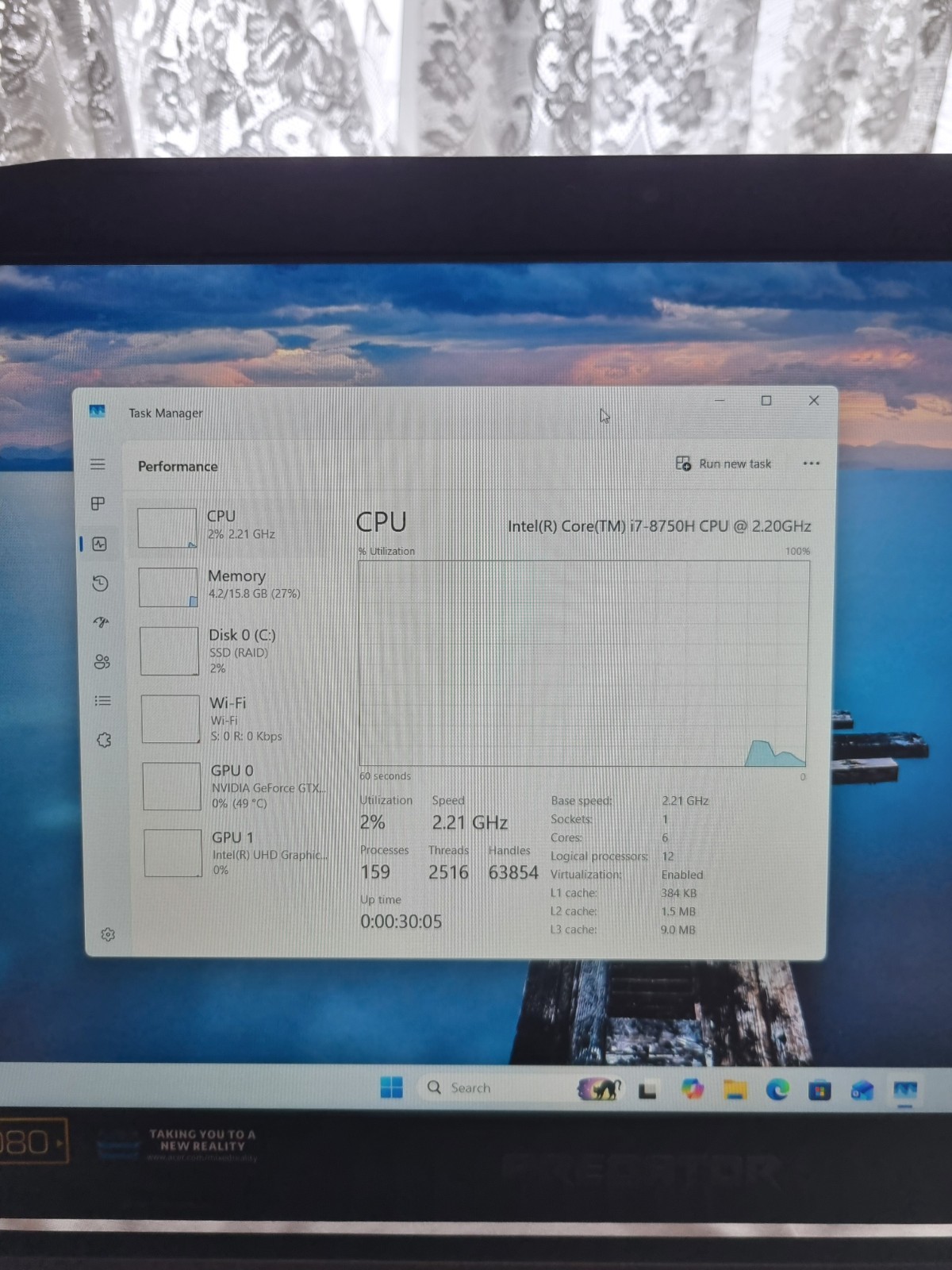Close the Task Manager window
Viewport: 952px width, 1270px height.
(x=814, y=401)
